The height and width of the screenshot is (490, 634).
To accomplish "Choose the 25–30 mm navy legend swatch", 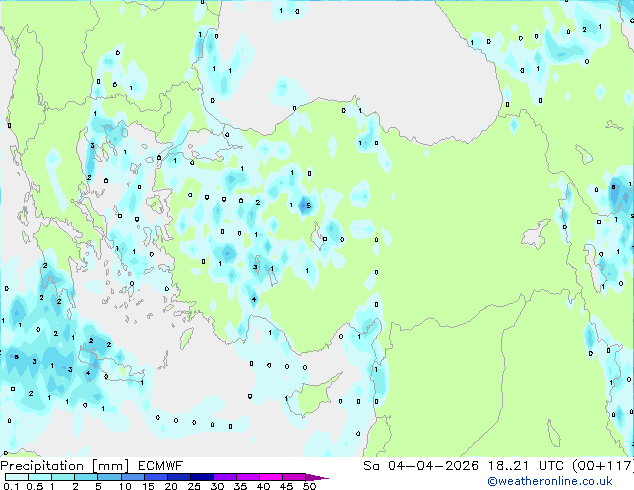I will 202,477.
